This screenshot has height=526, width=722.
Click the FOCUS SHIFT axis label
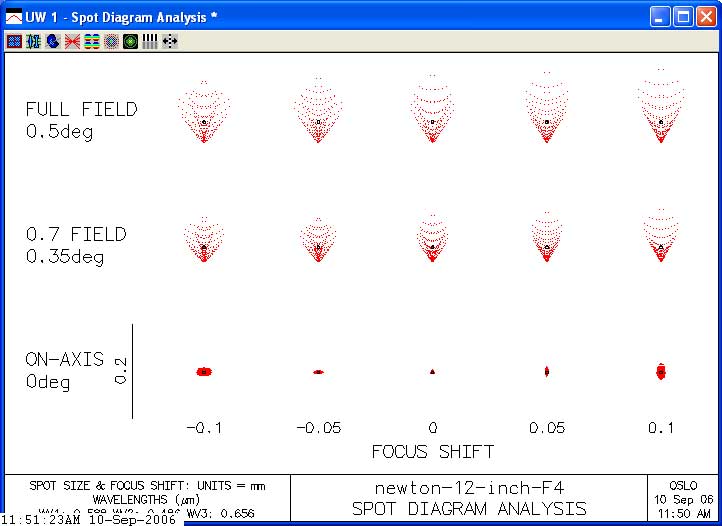[432, 451]
